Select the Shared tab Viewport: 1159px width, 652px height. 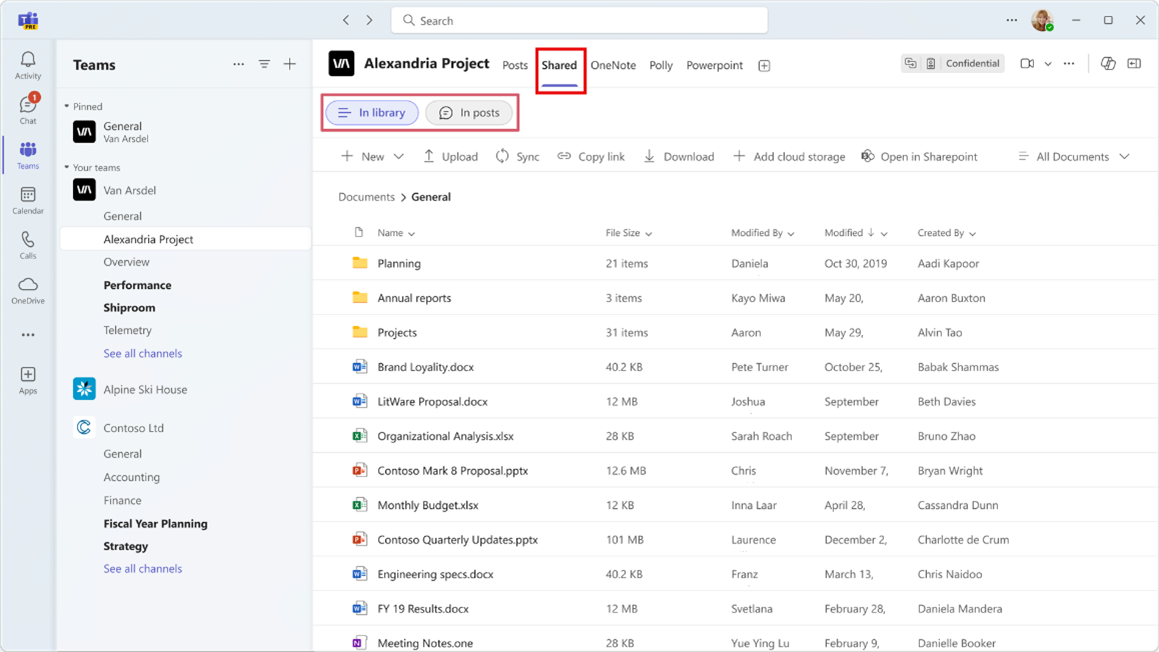coord(559,65)
